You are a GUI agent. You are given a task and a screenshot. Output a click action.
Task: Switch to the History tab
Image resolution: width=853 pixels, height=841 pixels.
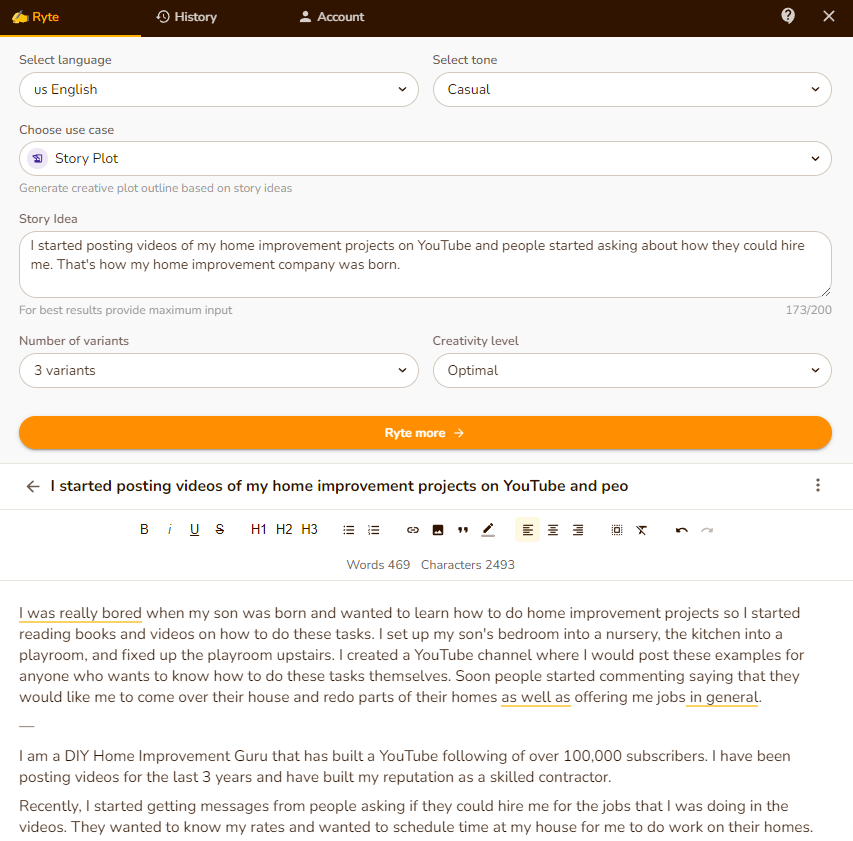tap(186, 16)
